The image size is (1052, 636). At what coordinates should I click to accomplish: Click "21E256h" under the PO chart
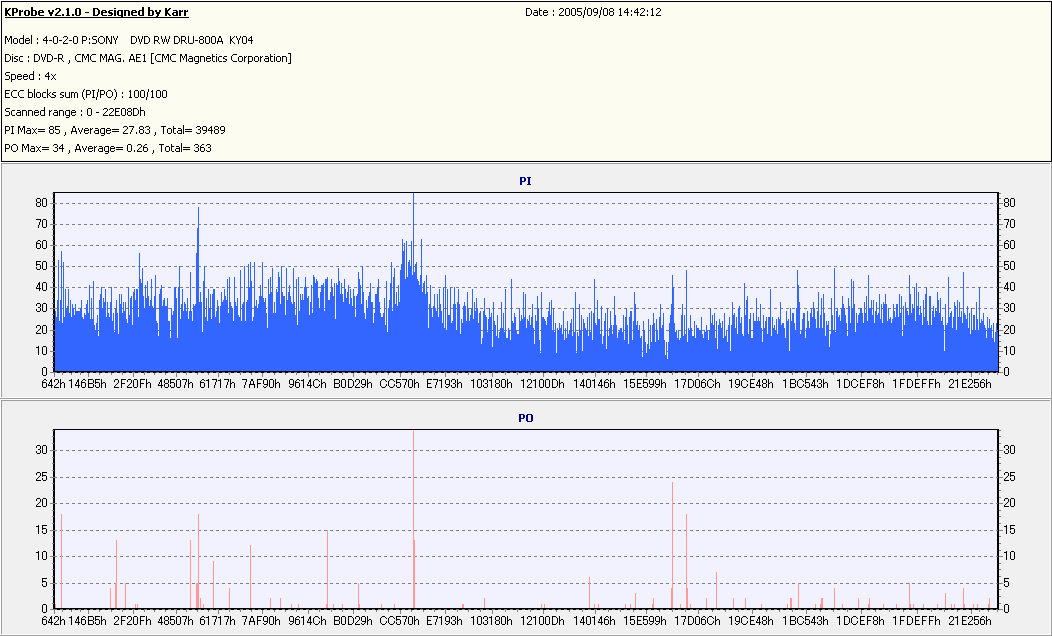pos(969,621)
